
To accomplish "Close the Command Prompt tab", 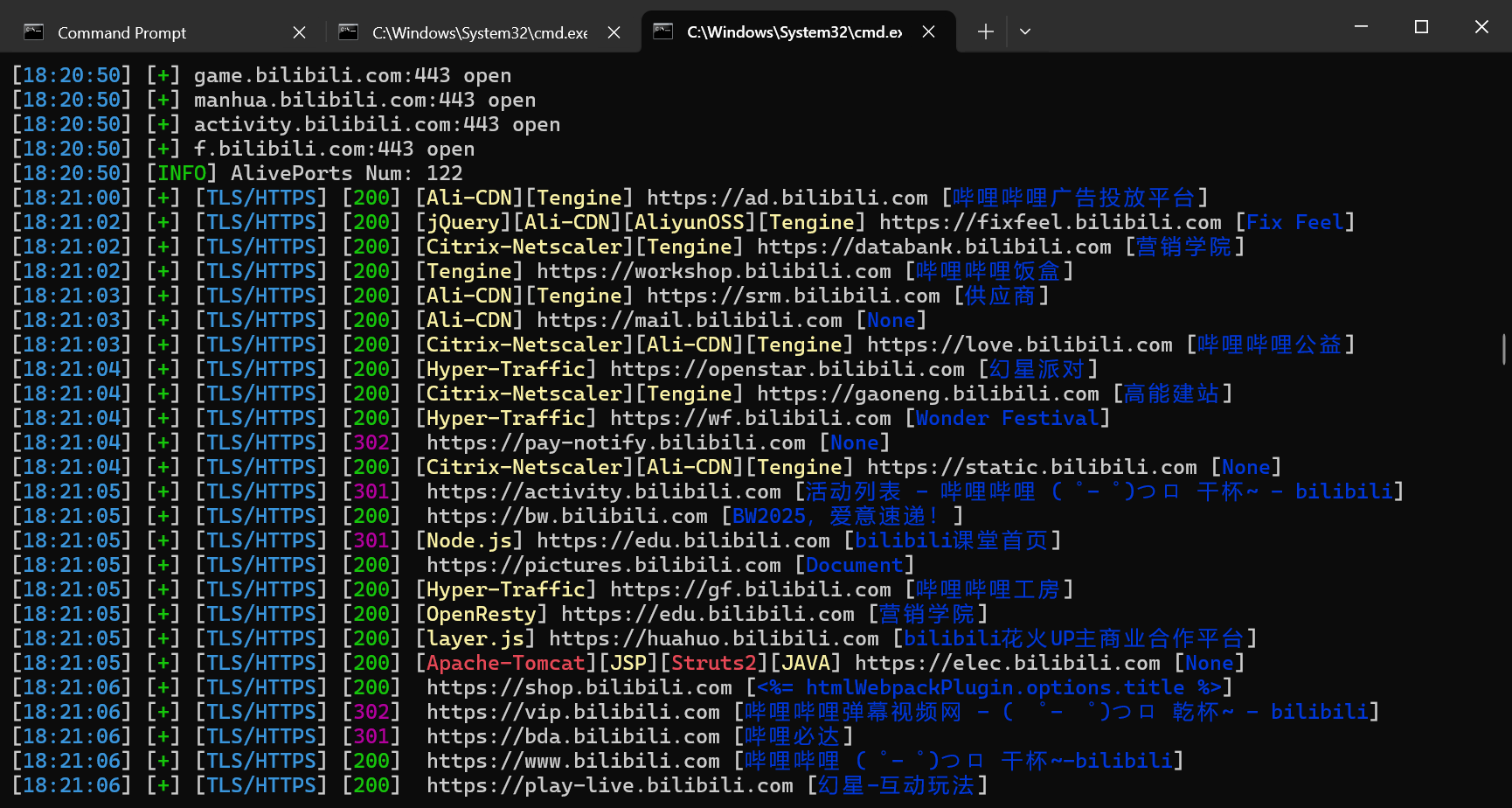I will pyautogui.click(x=299, y=32).
